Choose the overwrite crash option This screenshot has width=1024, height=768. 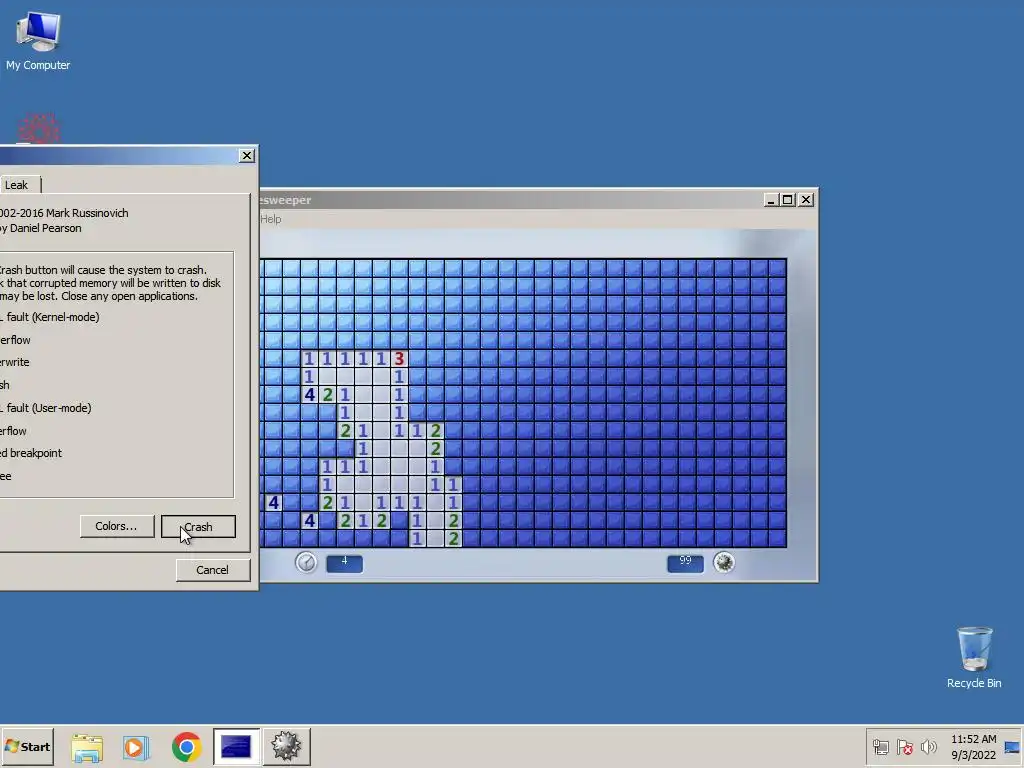point(15,362)
